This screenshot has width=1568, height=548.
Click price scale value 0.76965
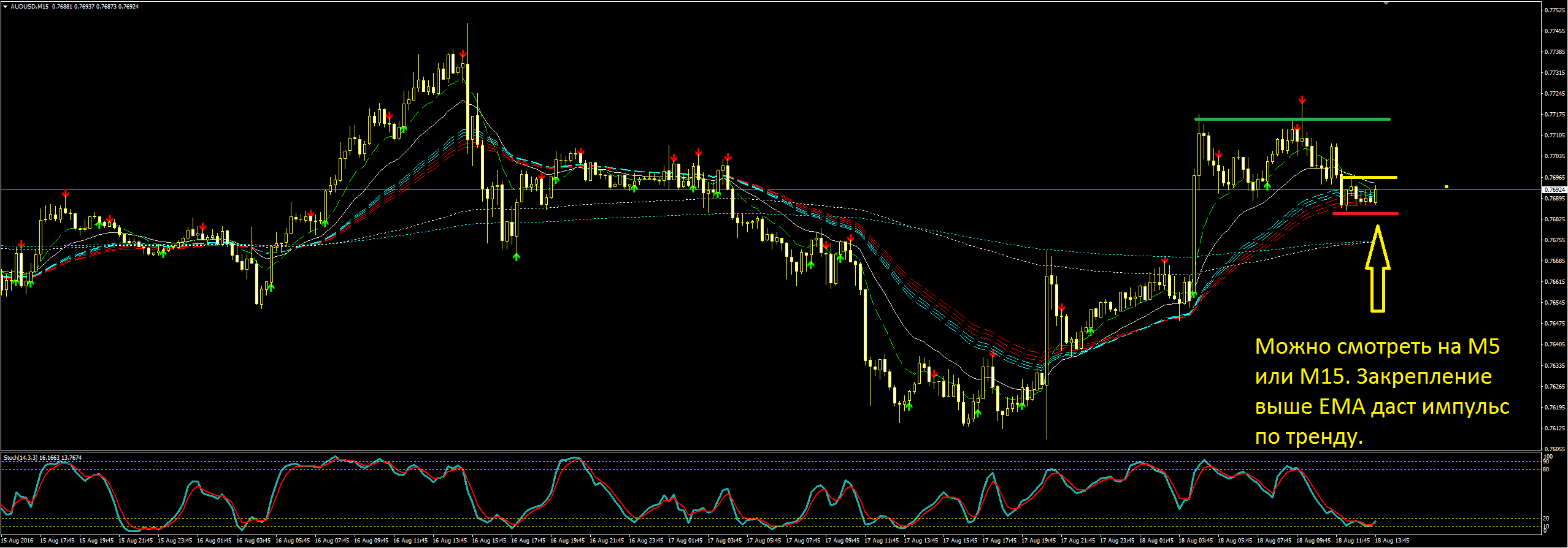click(x=1555, y=177)
